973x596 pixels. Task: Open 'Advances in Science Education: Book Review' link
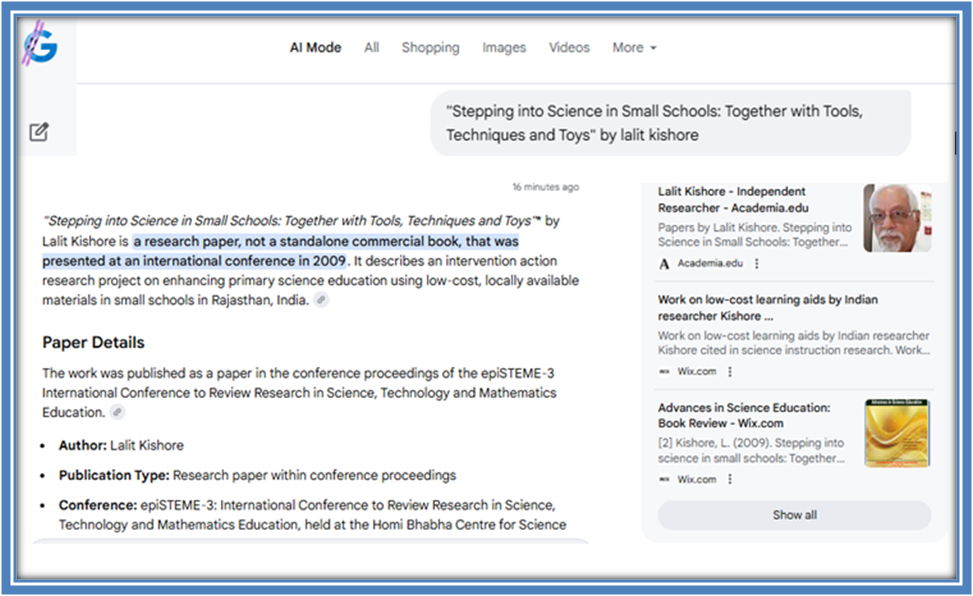click(744, 415)
